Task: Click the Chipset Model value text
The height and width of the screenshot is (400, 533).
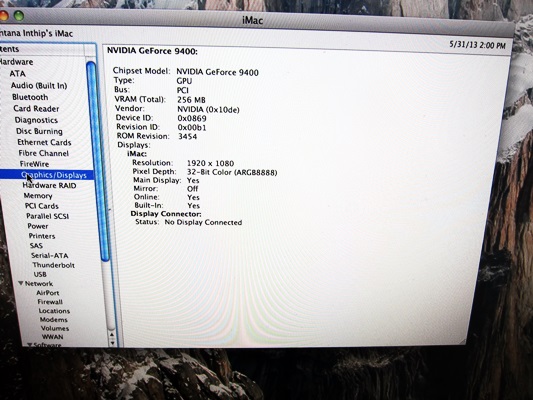Action: pos(217,72)
